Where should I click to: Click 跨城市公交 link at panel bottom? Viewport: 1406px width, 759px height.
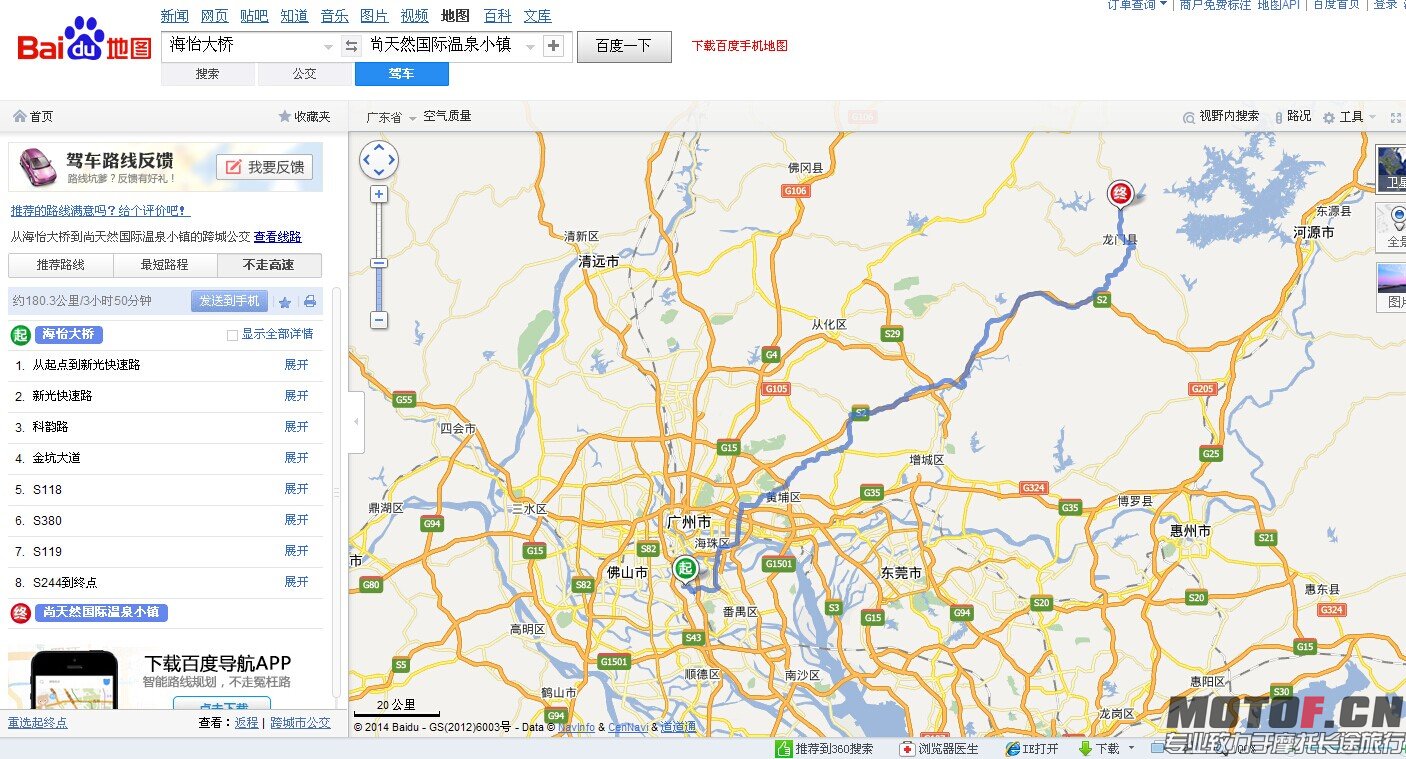click(x=300, y=723)
